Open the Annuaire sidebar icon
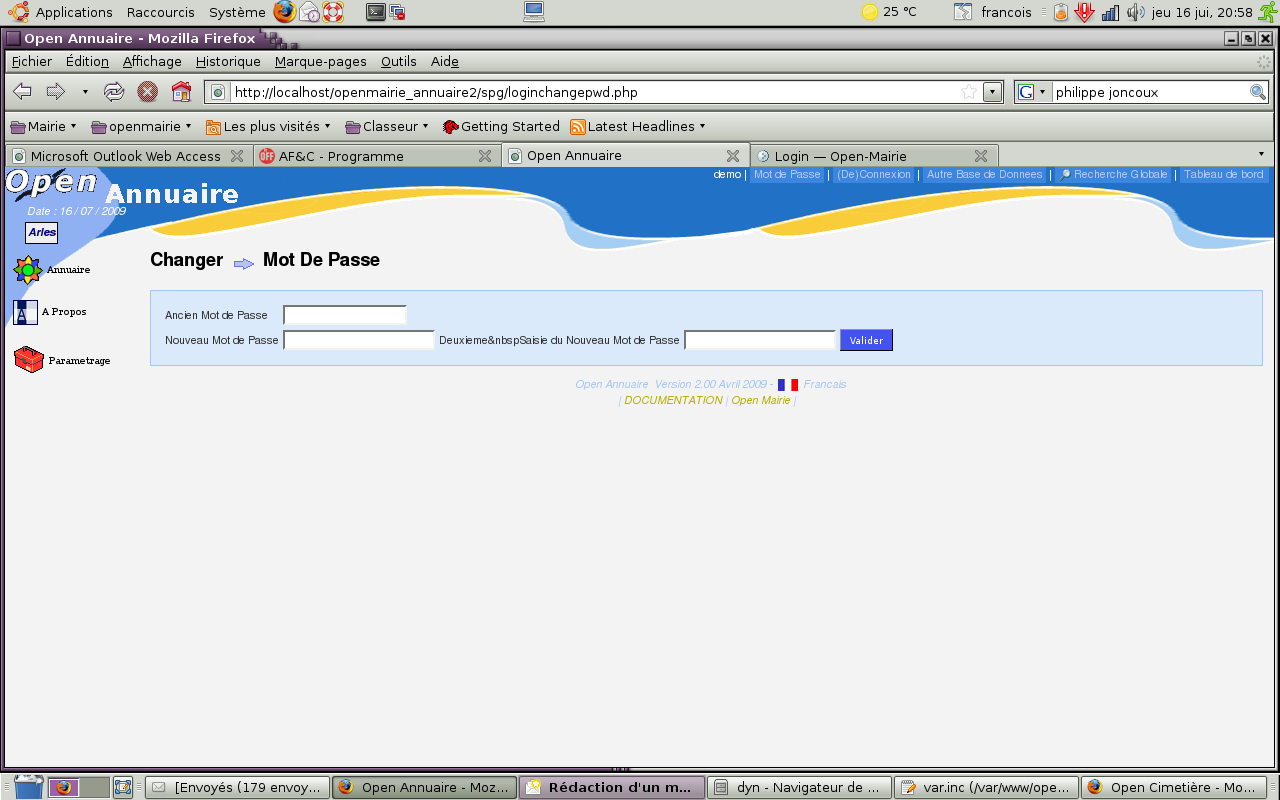This screenshot has height=800, width=1280. (27, 270)
